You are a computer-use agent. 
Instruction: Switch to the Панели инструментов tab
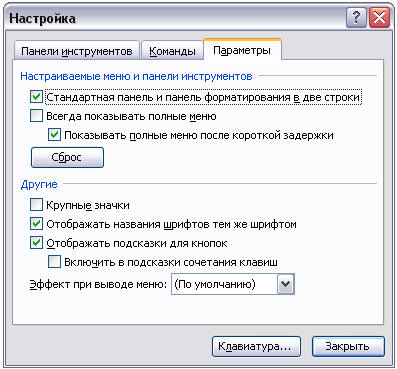pos(77,51)
